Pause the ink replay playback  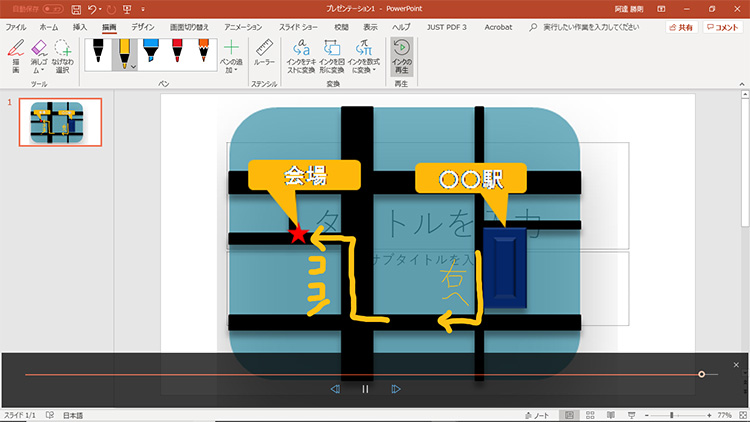pos(366,389)
